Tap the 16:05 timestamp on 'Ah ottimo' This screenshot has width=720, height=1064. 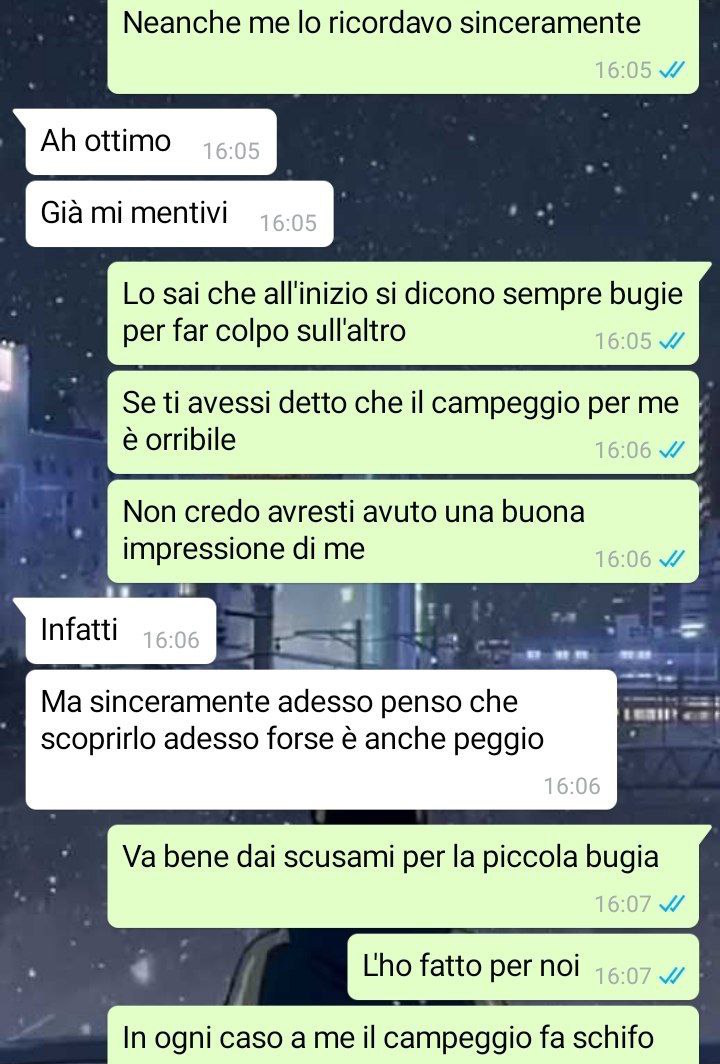pos(231,151)
